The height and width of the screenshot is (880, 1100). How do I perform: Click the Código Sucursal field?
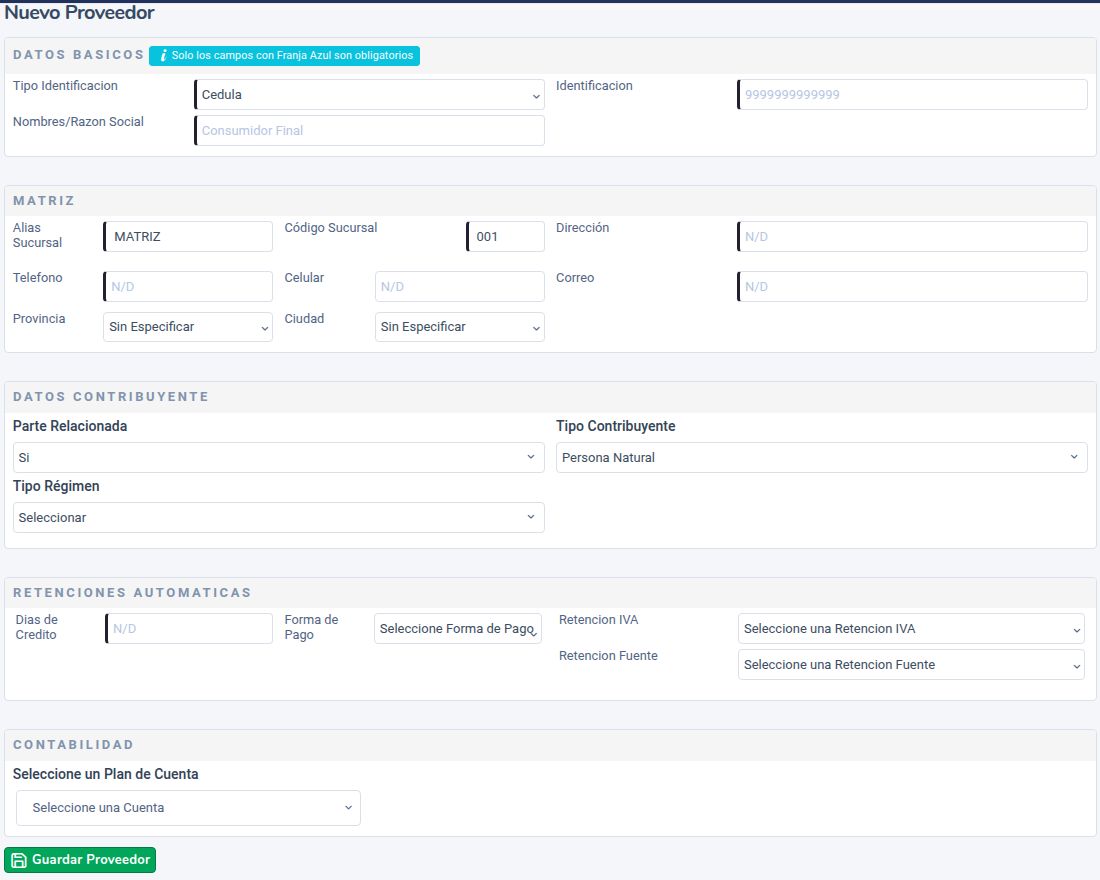[x=505, y=236]
